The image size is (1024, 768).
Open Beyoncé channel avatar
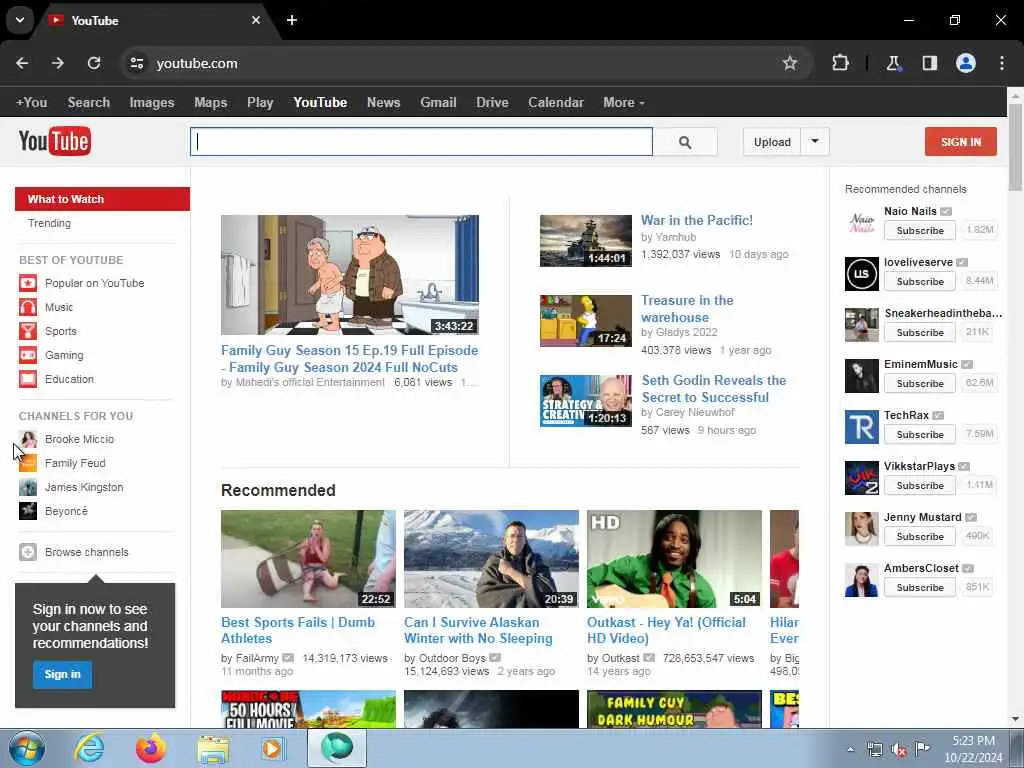click(x=28, y=511)
